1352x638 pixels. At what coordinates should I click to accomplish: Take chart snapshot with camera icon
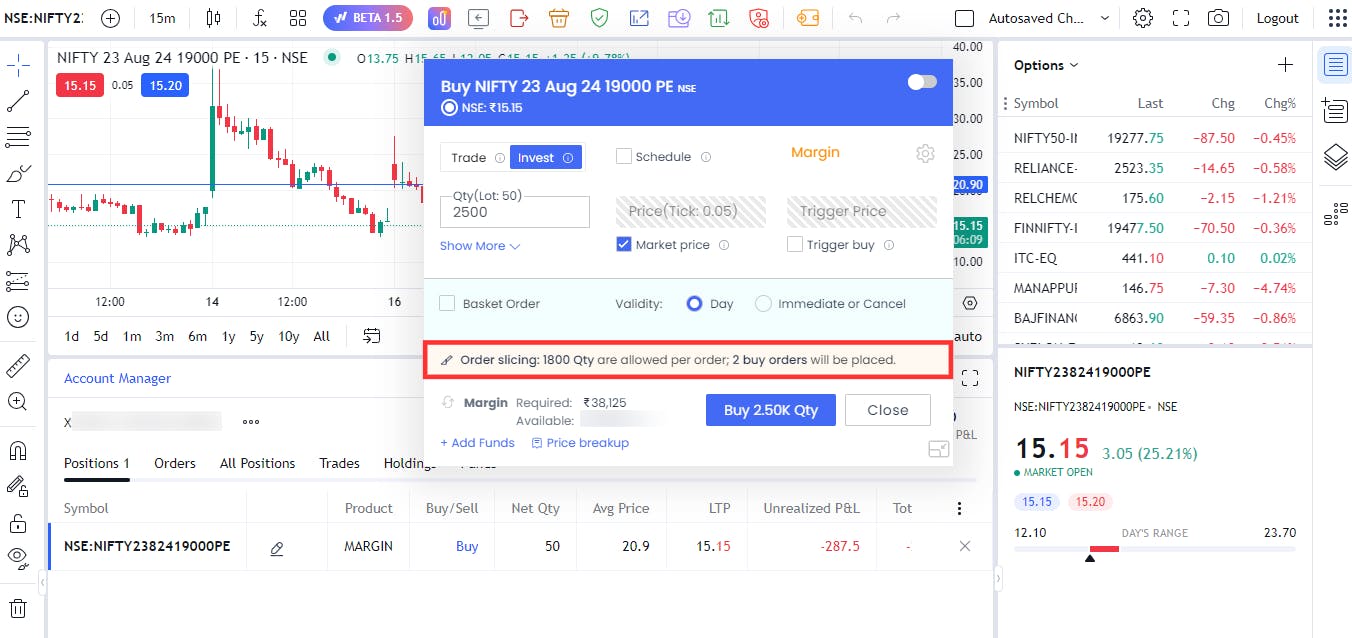coord(1218,18)
